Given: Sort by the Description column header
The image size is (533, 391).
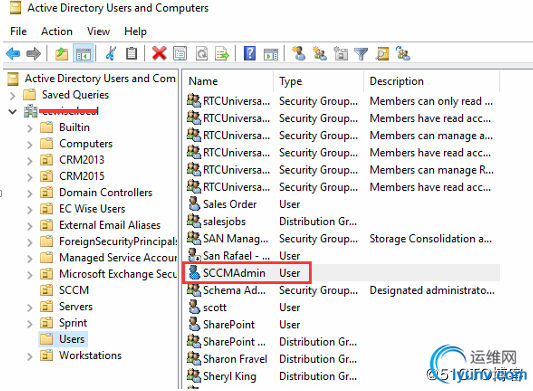Looking at the screenshot, I should pos(432,81).
